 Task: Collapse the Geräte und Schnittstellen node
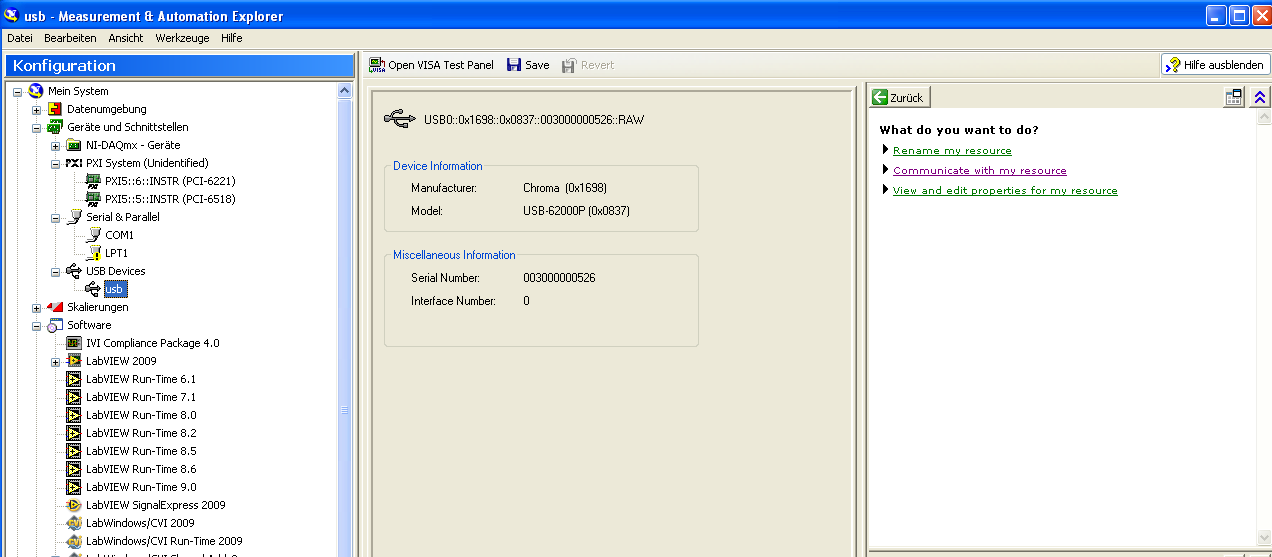pyautogui.click(x=36, y=127)
